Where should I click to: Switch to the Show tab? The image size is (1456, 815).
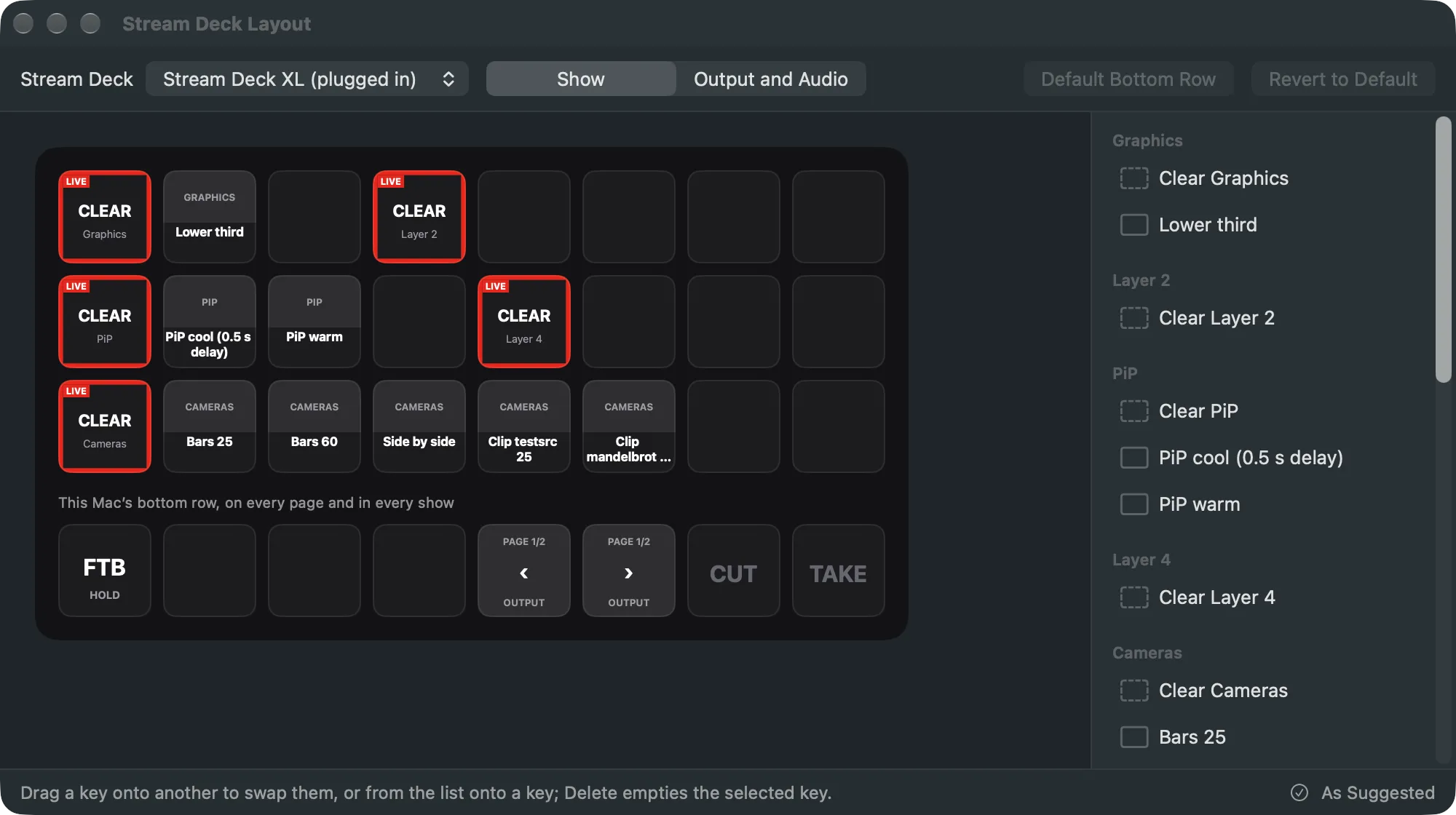[581, 79]
